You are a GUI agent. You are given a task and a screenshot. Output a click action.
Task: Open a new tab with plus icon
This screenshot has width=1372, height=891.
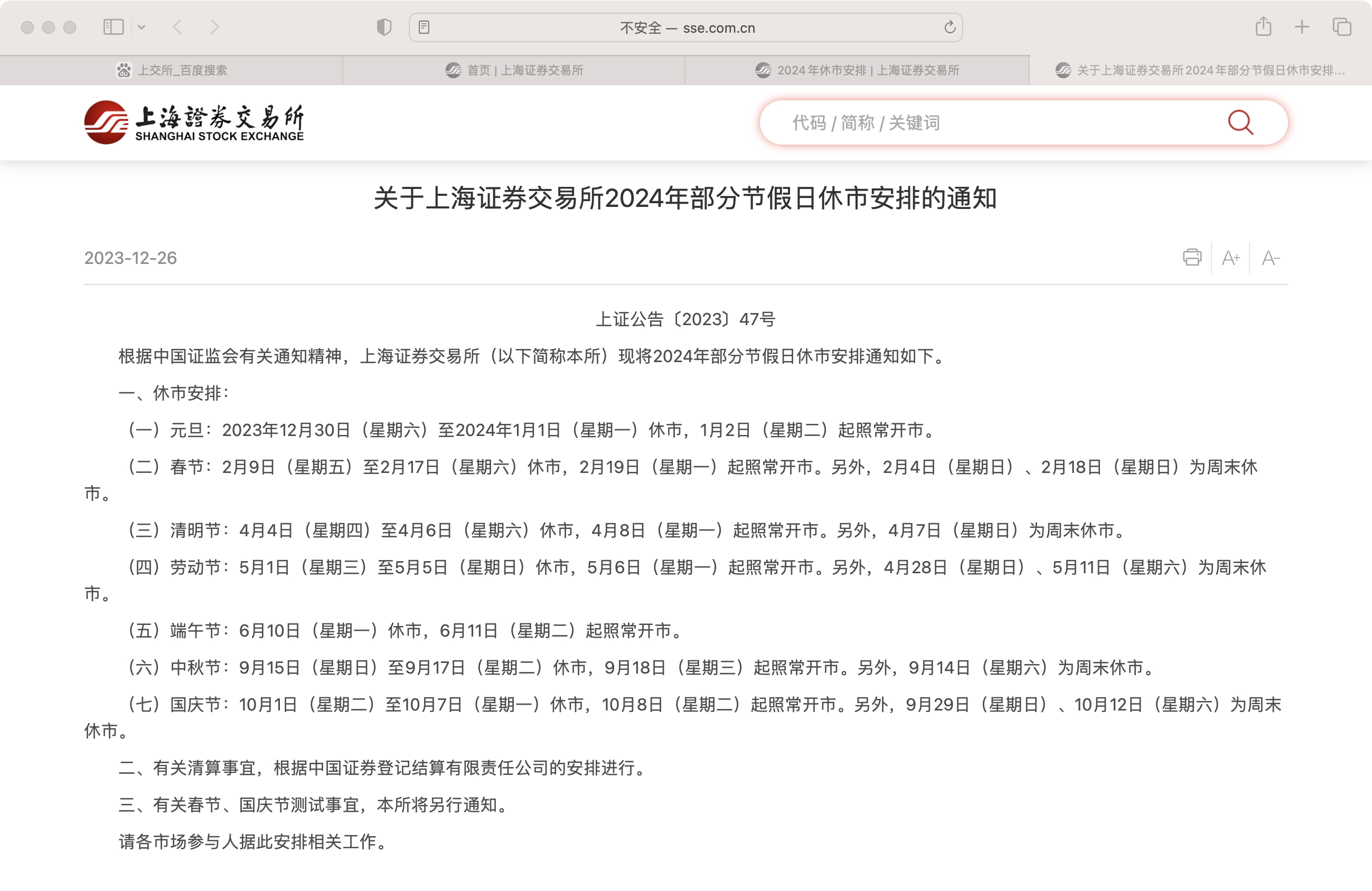1302,26
